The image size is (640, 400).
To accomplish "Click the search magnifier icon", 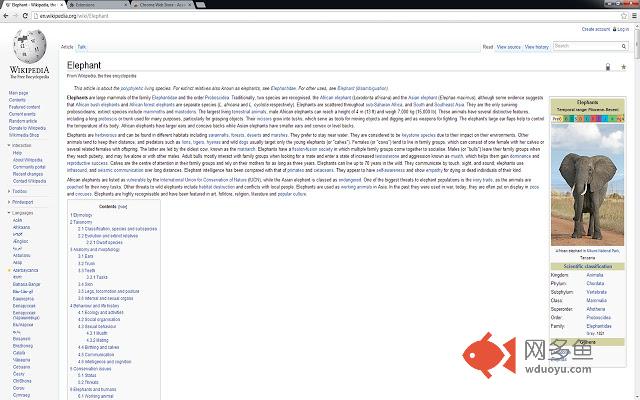I will point(624,47).
